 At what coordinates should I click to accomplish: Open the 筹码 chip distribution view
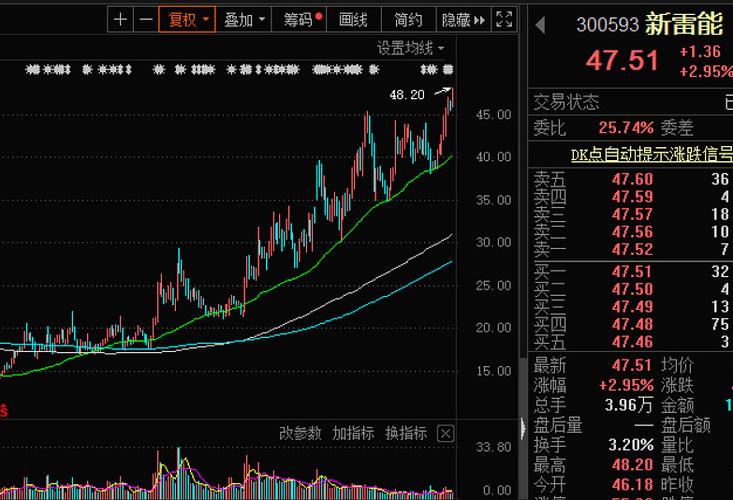298,20
